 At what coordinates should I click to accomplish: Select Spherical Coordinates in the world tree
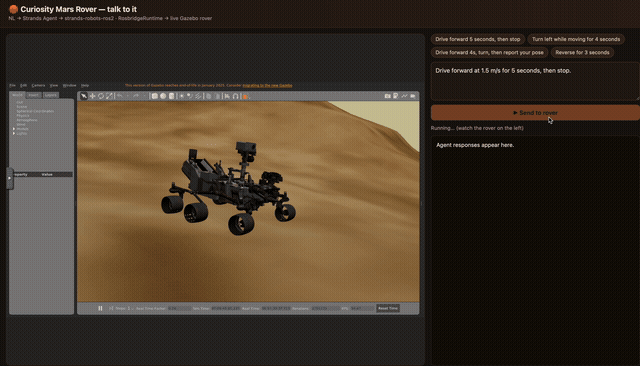click(x=35, y=111)
